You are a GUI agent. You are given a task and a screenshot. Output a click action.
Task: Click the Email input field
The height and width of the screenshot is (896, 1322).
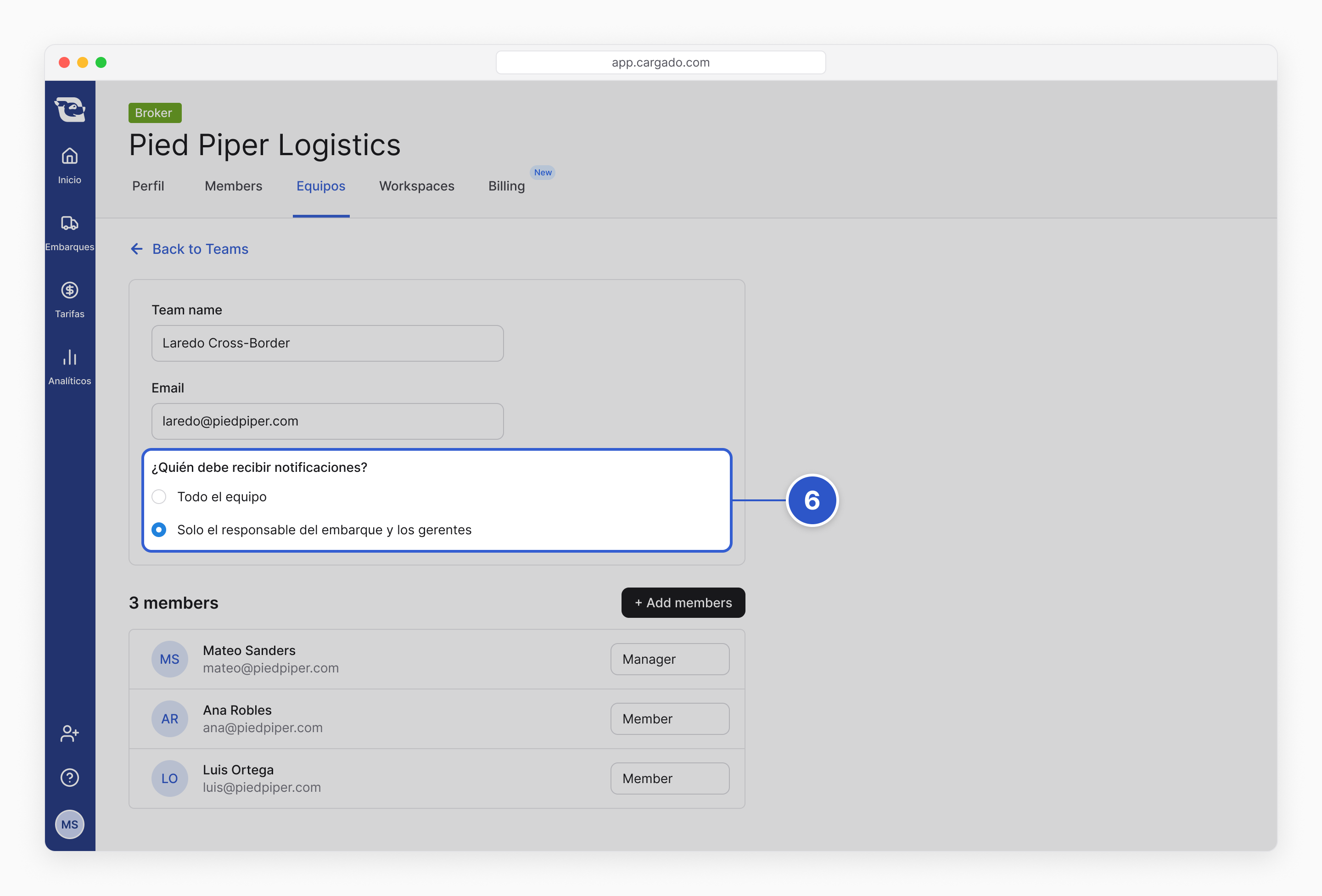tap(328, 421)
